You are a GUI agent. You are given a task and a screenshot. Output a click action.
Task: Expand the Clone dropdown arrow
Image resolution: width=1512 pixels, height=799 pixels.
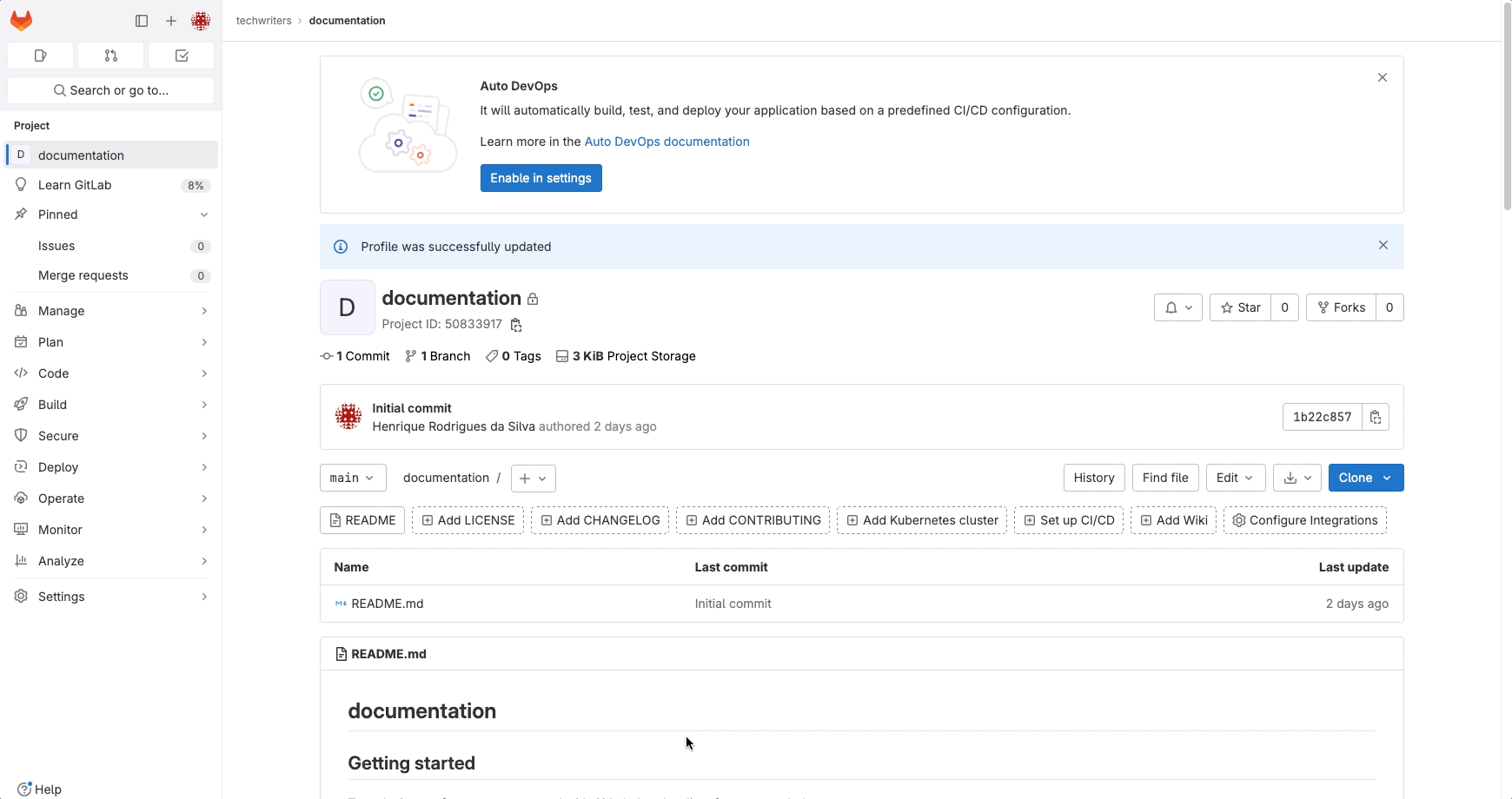(x=1388, y=478)
